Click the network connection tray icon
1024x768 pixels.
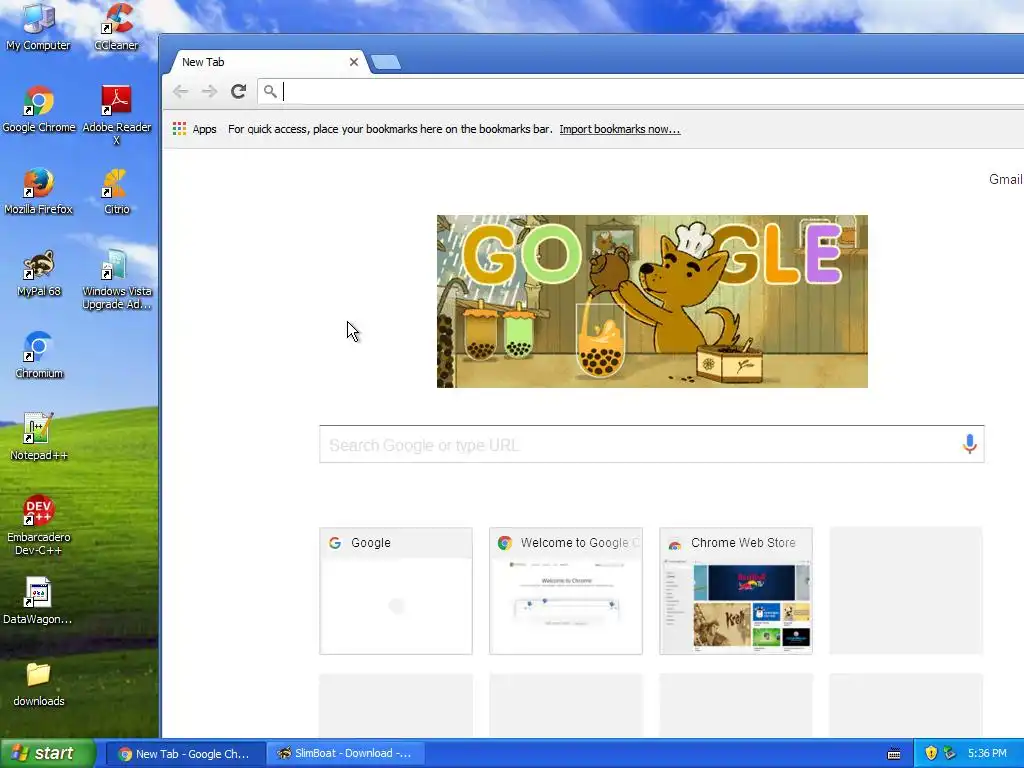[950, 753]
